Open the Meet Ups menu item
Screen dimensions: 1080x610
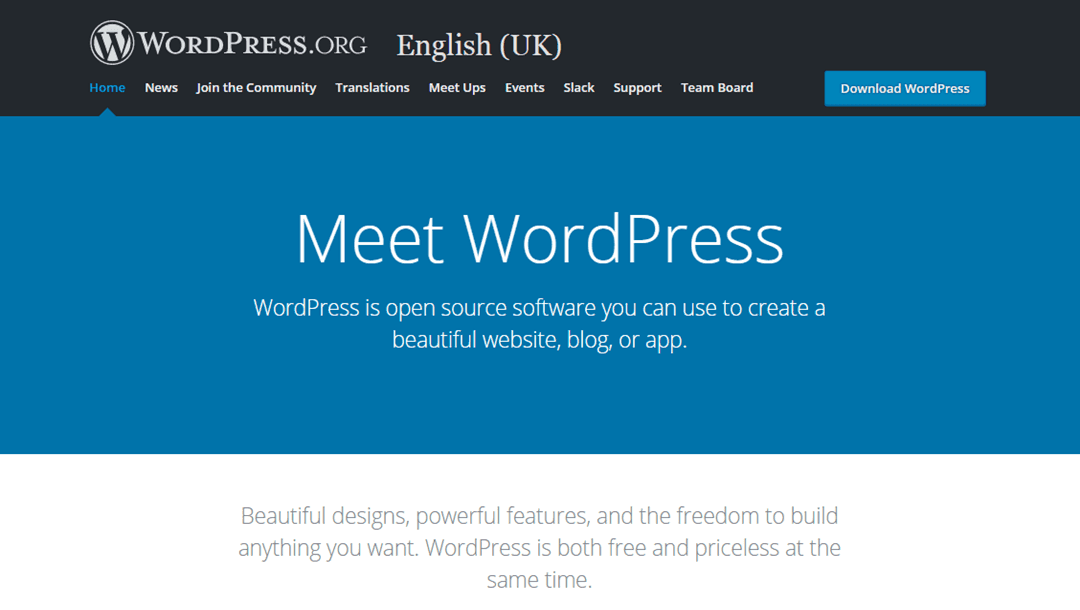pos(457,88)
